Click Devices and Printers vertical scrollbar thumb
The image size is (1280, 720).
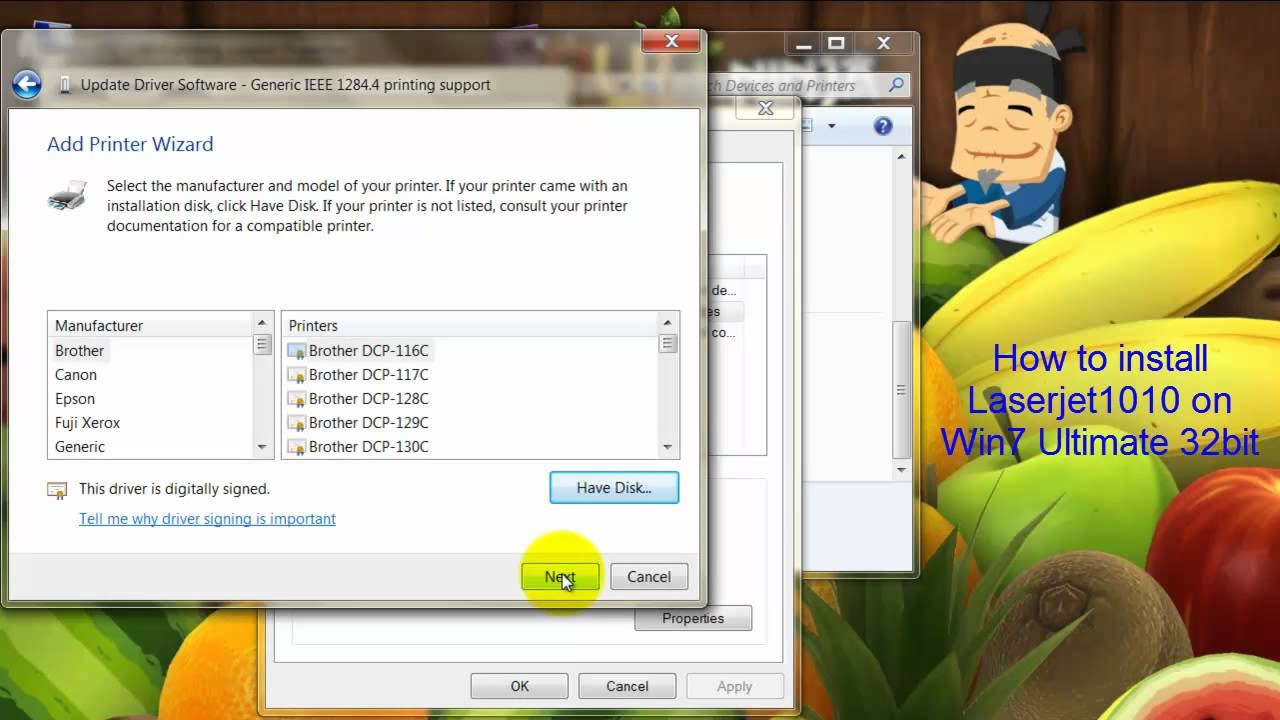tap(901, 389)
